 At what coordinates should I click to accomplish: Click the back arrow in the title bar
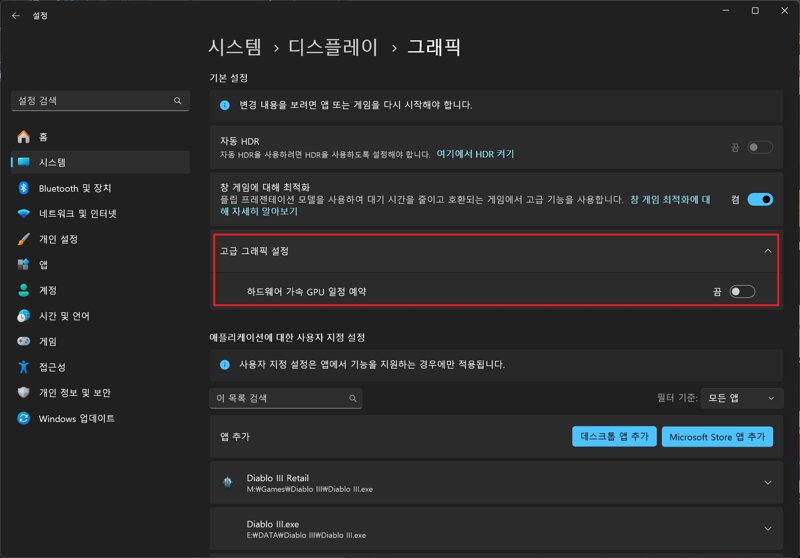pos(16,15)
